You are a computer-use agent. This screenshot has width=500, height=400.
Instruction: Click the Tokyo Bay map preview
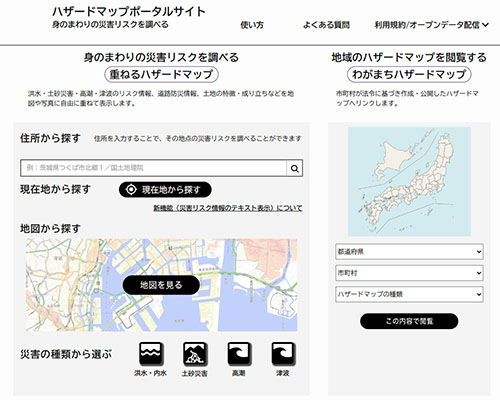tap(161, 285)
